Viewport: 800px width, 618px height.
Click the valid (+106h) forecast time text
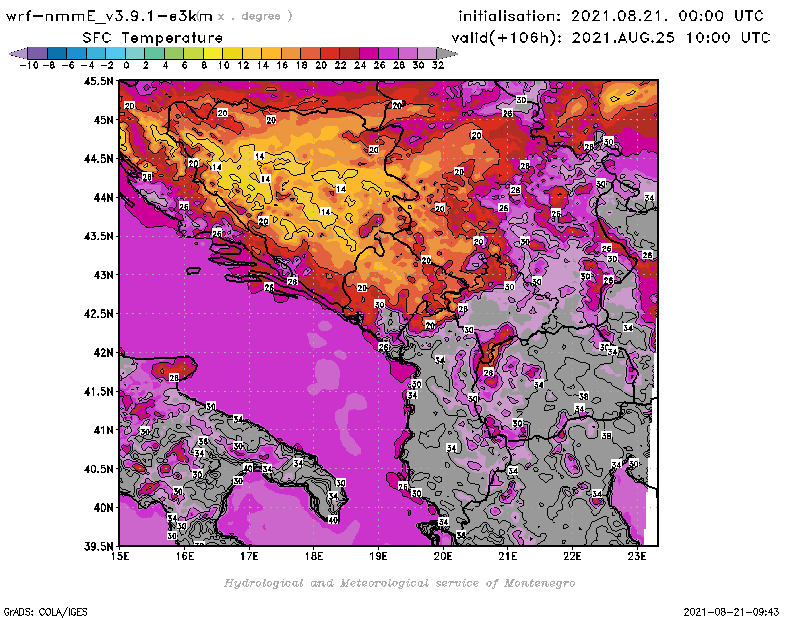614,37
